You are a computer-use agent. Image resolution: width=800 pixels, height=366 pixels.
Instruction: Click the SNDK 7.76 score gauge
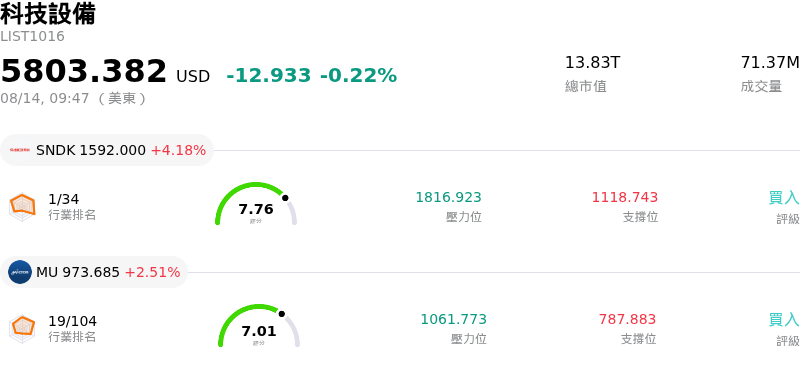click(x=256, y=204)
